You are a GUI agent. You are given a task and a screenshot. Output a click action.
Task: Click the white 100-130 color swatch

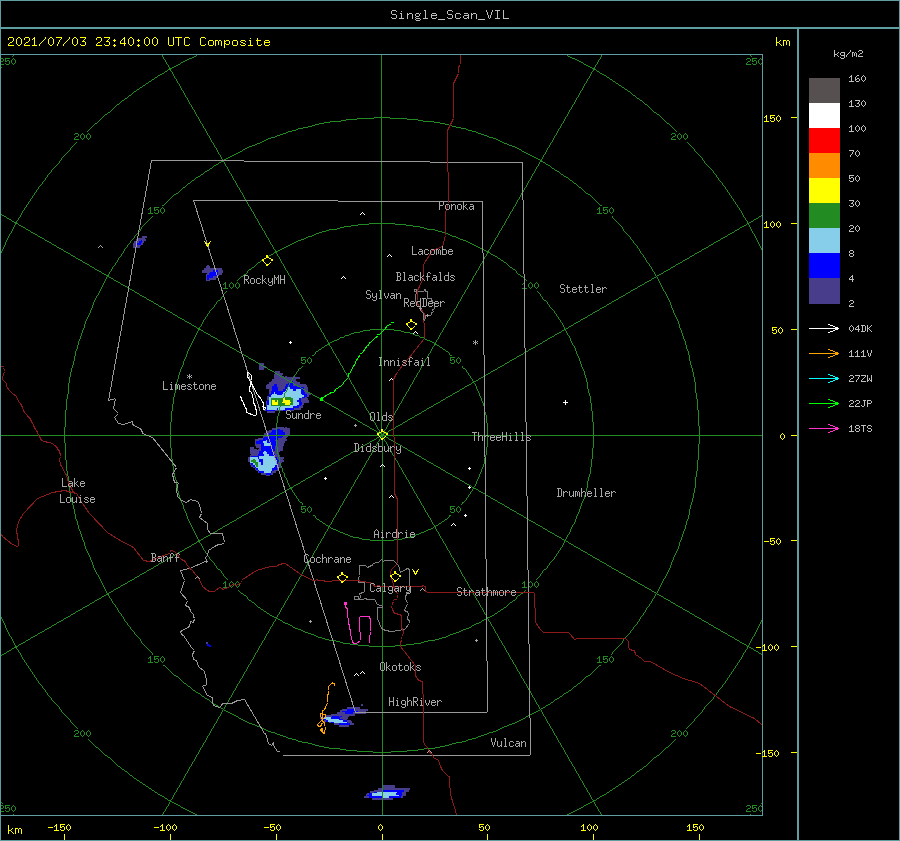[824, 115]
